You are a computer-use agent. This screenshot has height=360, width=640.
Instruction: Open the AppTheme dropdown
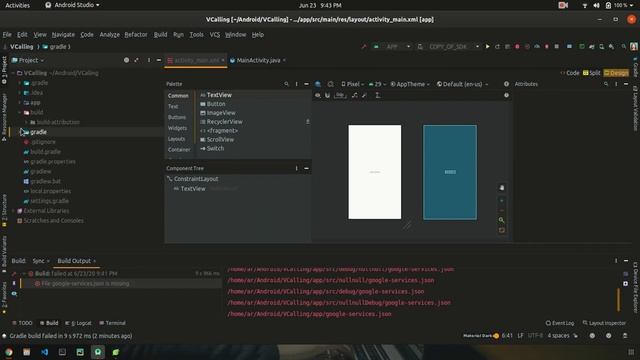tap(410, 84)
